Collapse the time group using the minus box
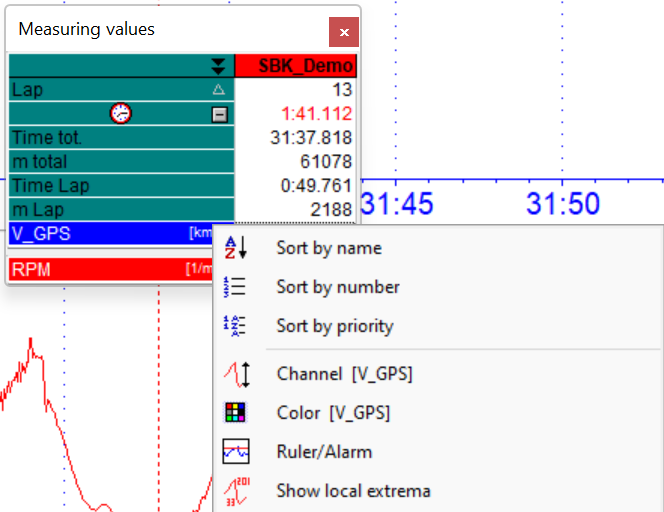 [220, 114]
